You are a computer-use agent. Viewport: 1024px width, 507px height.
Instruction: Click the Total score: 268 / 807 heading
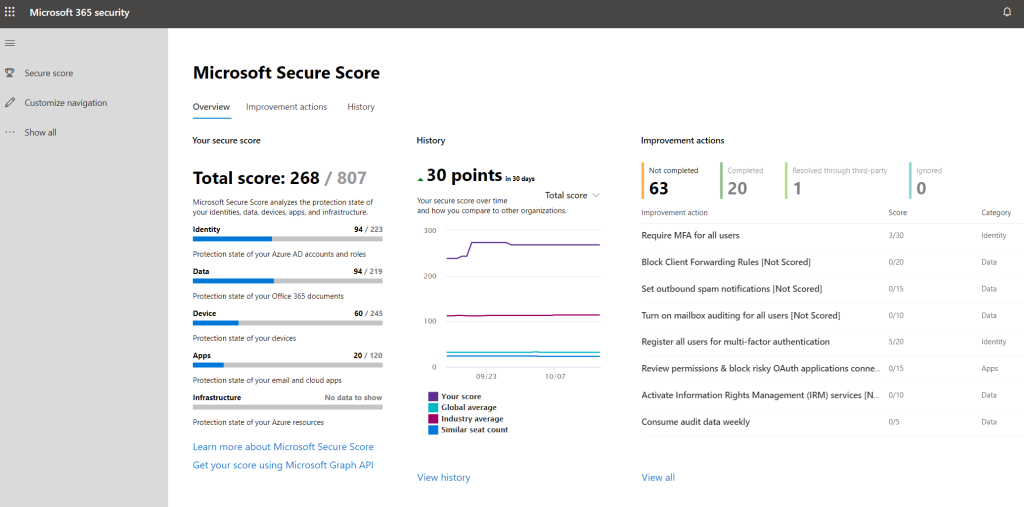pos(280,178)
